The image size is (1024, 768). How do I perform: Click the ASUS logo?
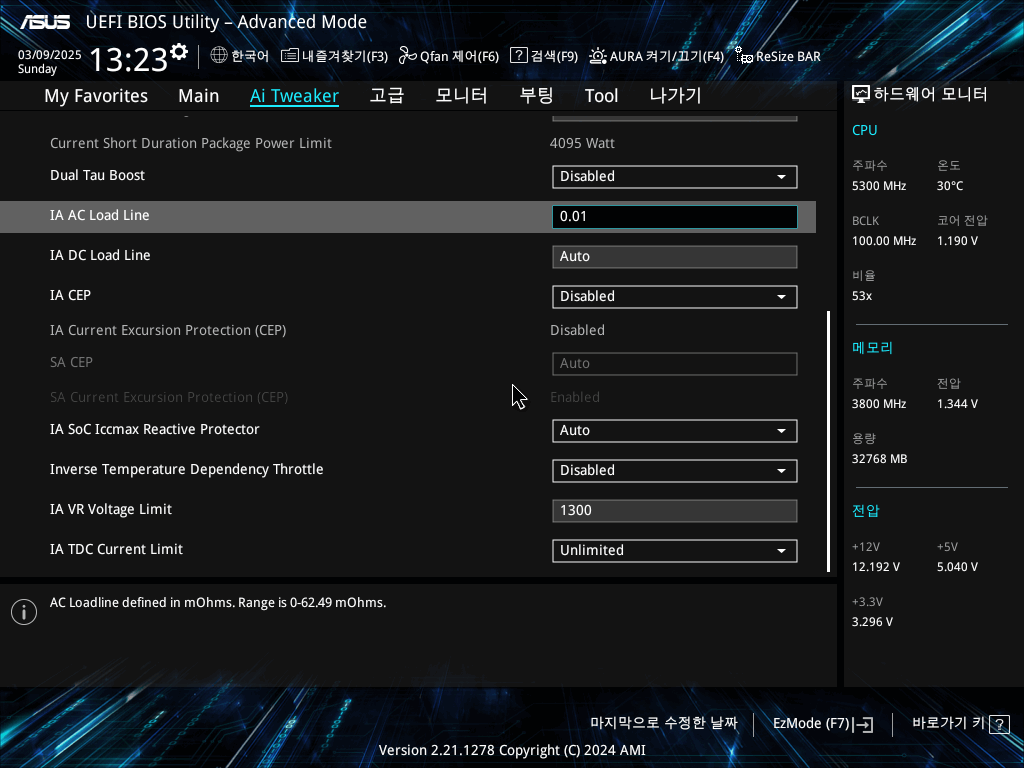click(45, 22)
